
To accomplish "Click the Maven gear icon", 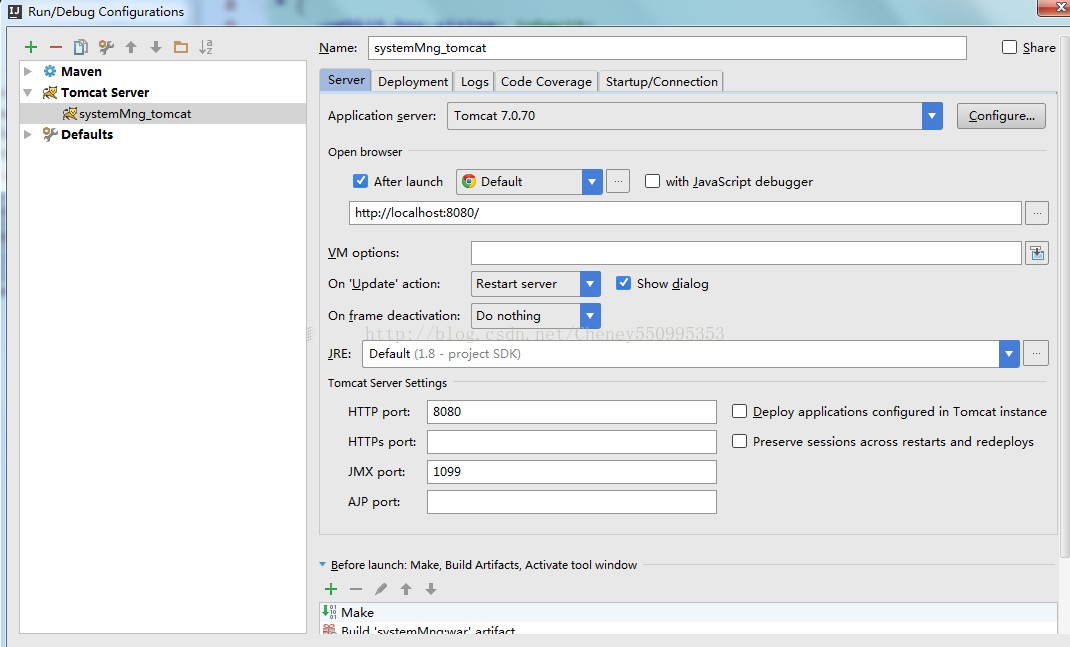I will 50,71.
